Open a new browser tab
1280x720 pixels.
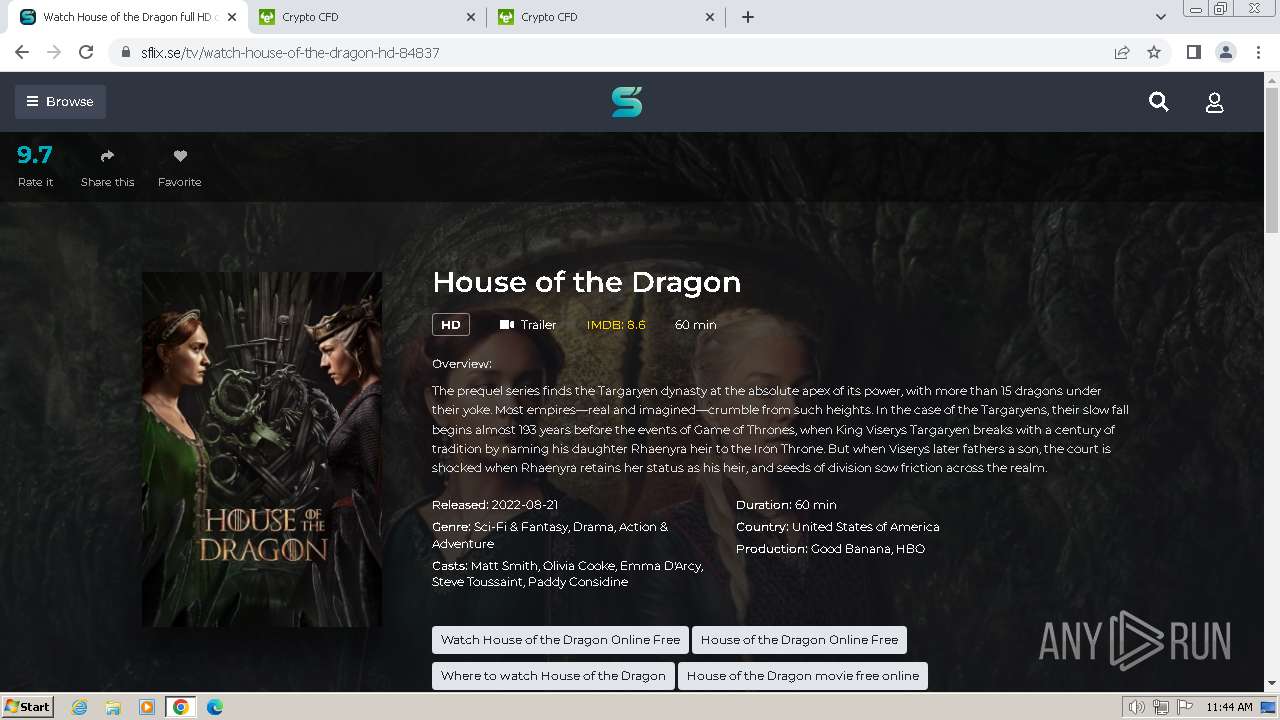[748, 17]
